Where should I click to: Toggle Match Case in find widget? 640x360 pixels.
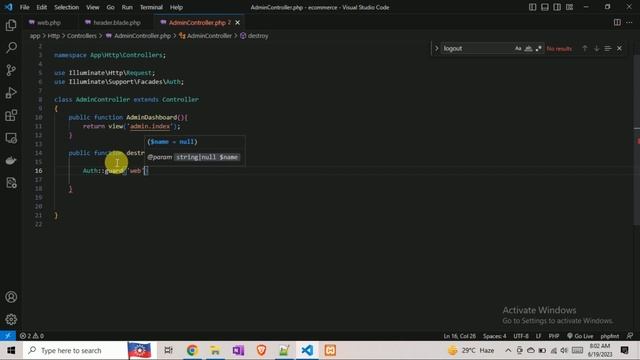coord(518,49)
